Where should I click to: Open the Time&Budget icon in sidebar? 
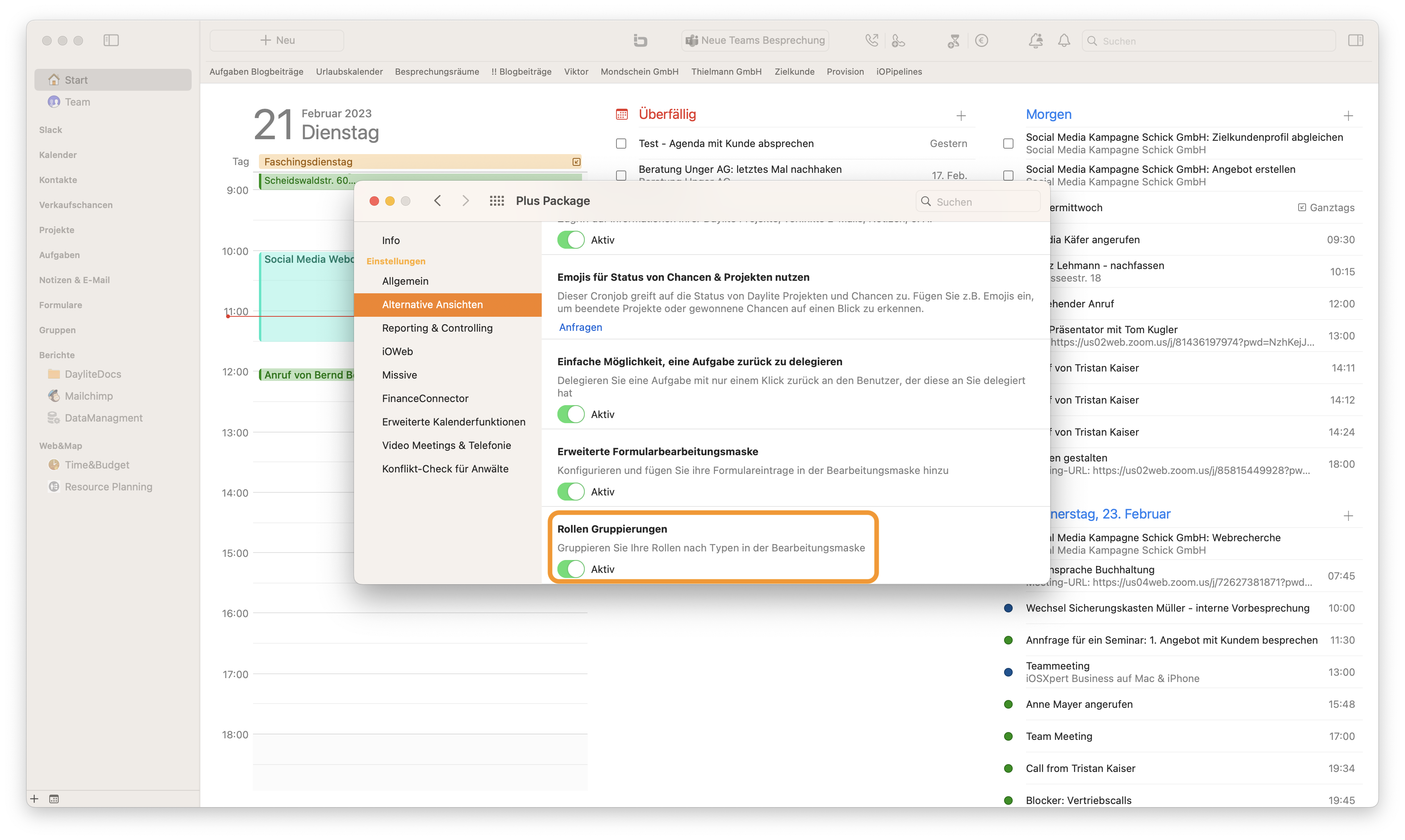click(54, 465)
